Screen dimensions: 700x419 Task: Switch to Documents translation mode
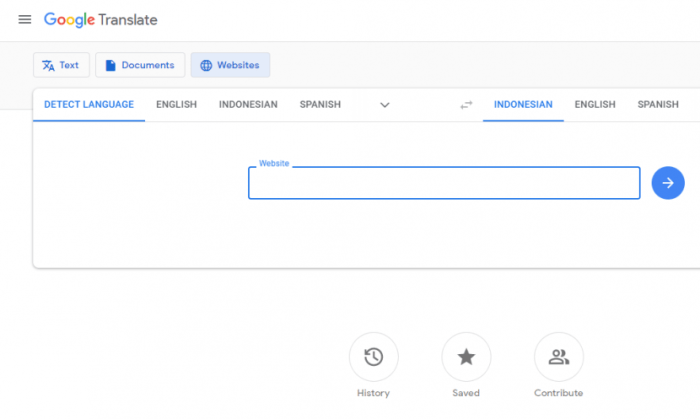140,65
